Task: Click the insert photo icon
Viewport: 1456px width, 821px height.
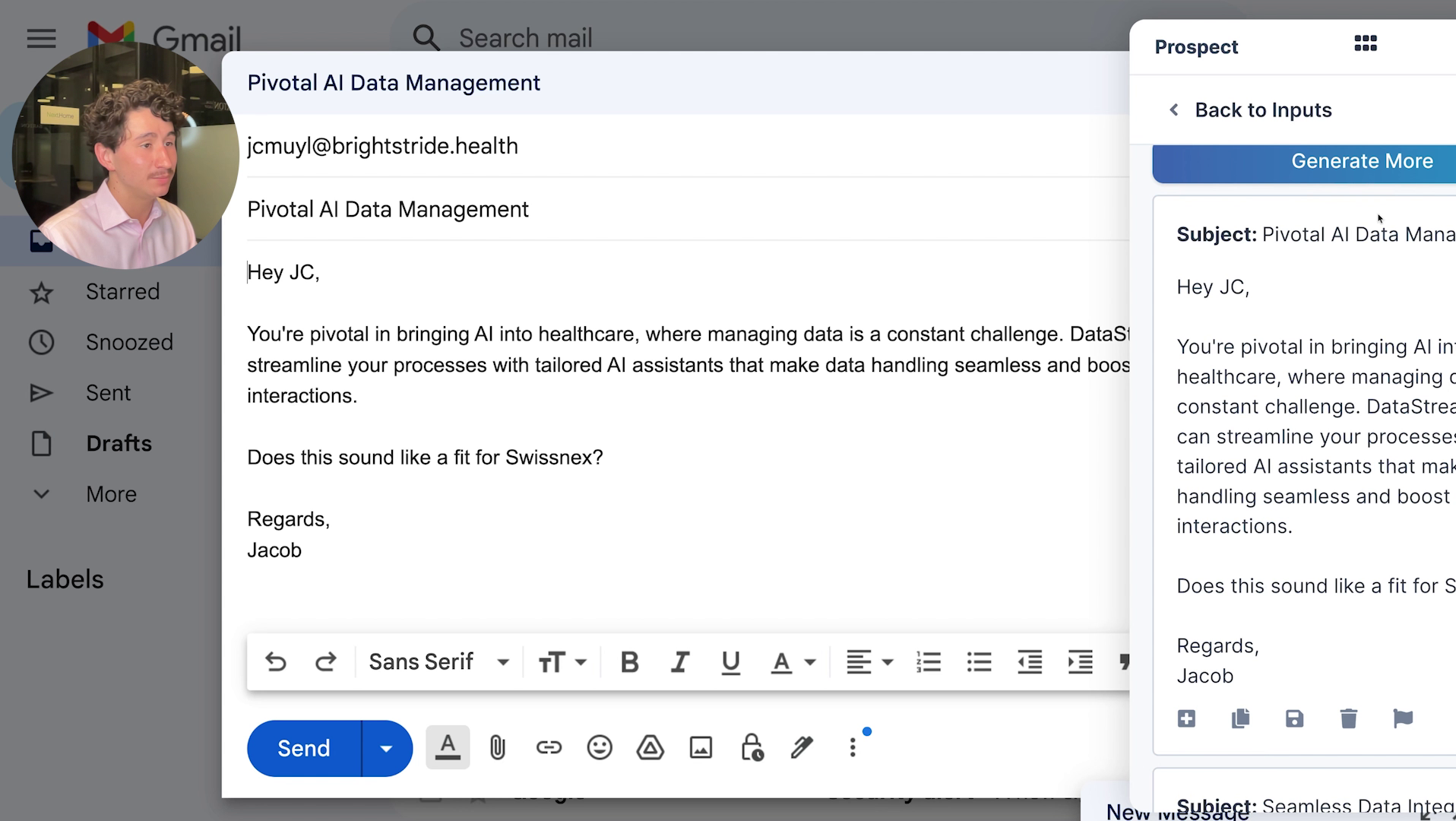Action: [x=701, y=748]
